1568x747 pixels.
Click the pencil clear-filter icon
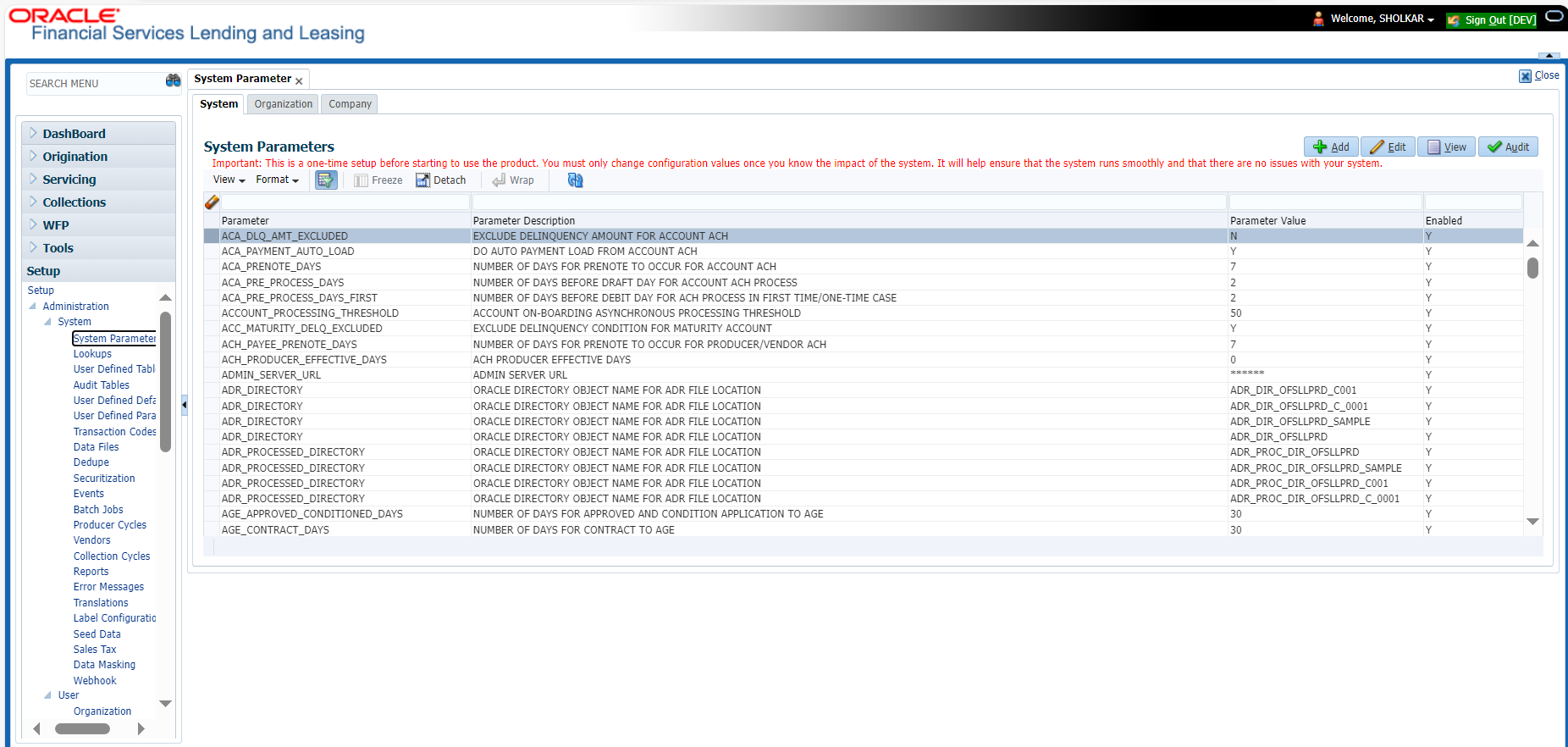click(x=212, y=202)
